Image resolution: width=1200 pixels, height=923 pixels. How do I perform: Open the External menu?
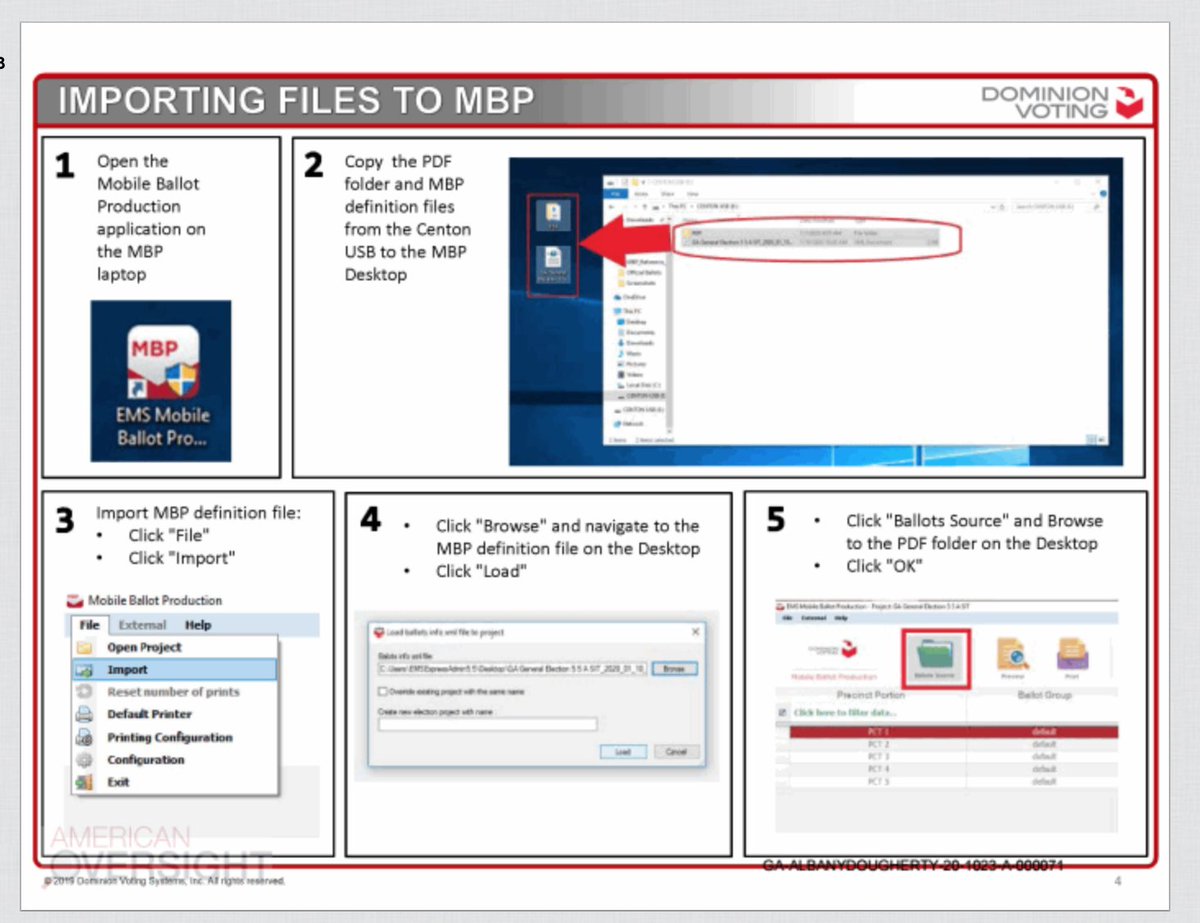[x=142, y=625]
